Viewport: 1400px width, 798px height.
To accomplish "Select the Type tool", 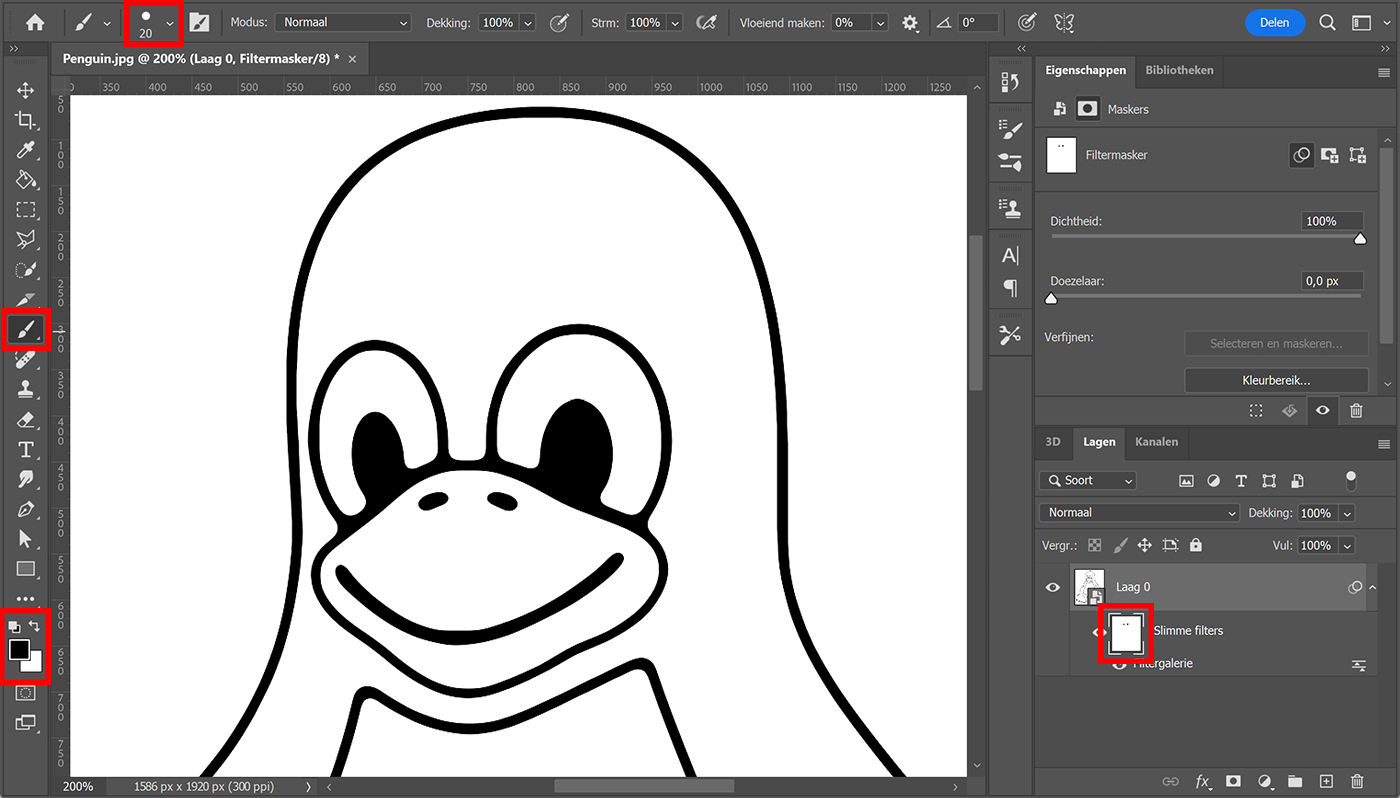I will click(x=27, y=449).
